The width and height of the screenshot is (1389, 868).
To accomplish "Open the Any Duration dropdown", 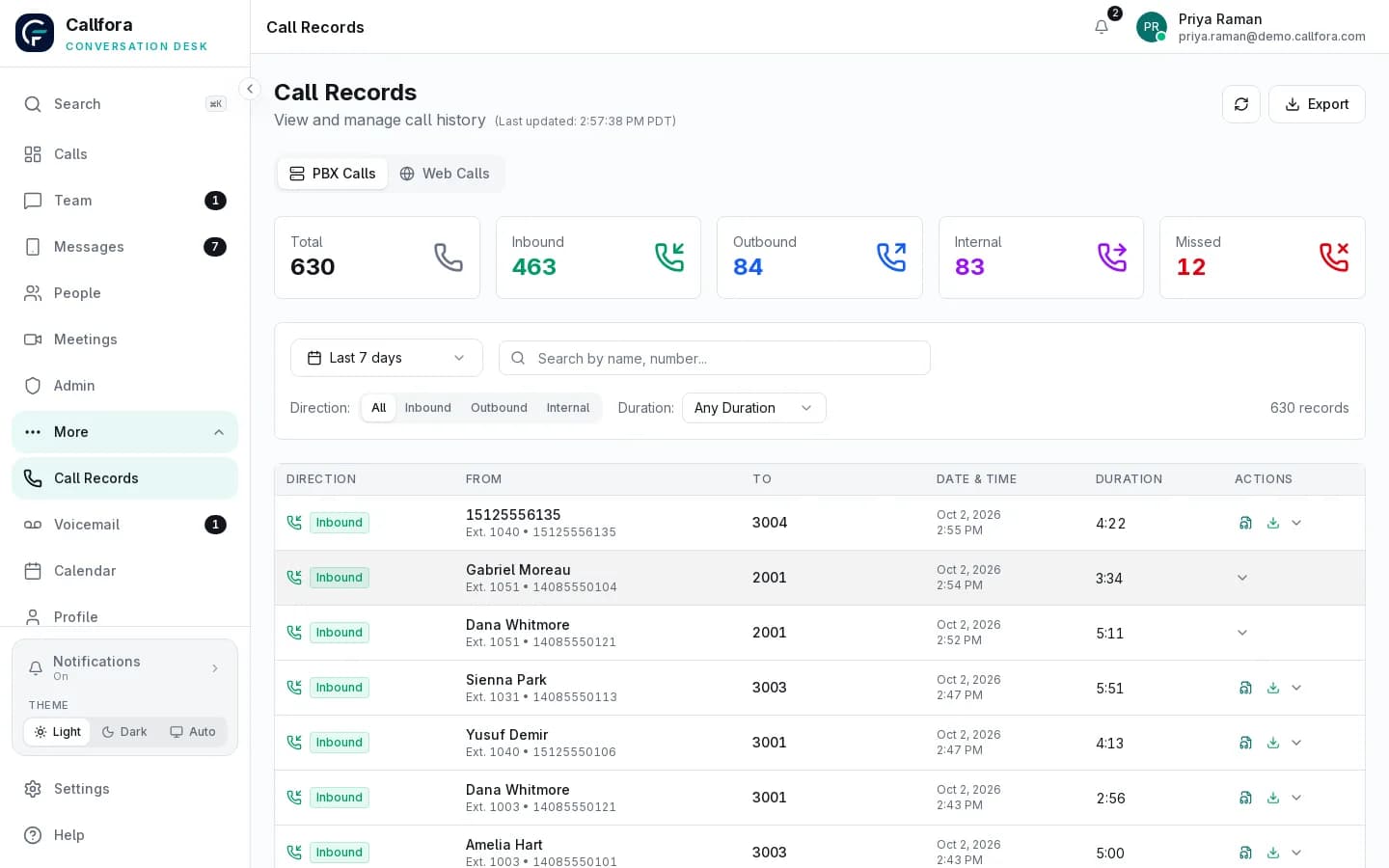I will 754,408.
